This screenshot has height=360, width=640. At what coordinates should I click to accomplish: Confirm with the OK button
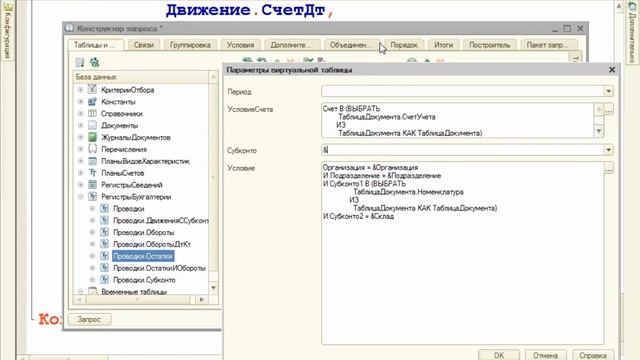point(499,355)
